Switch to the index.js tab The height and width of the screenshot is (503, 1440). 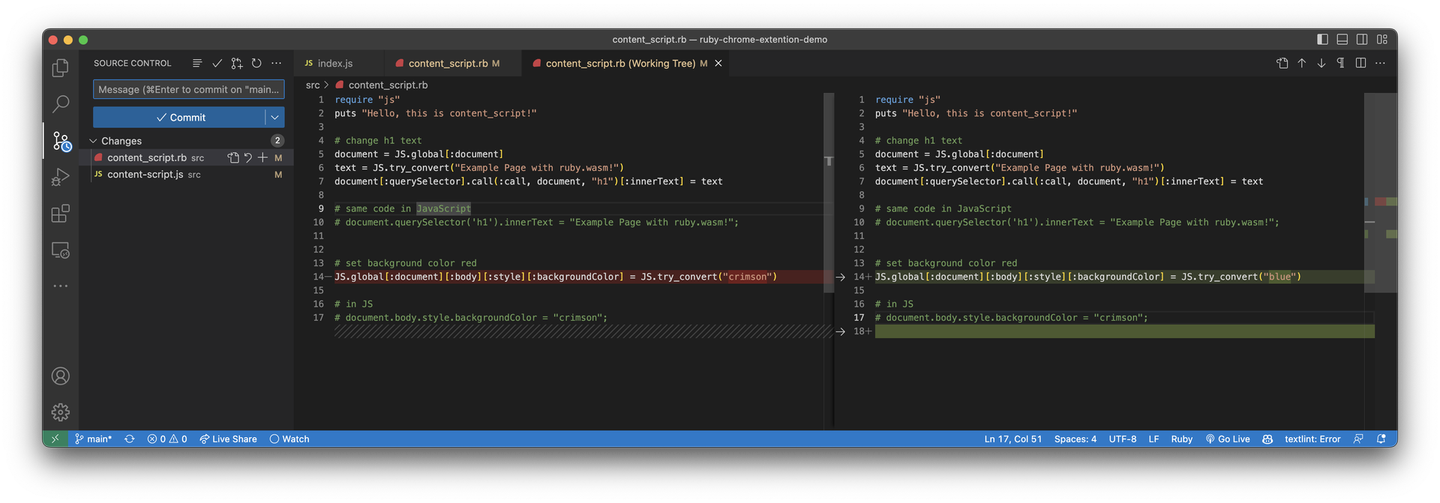tap(335, 63)
